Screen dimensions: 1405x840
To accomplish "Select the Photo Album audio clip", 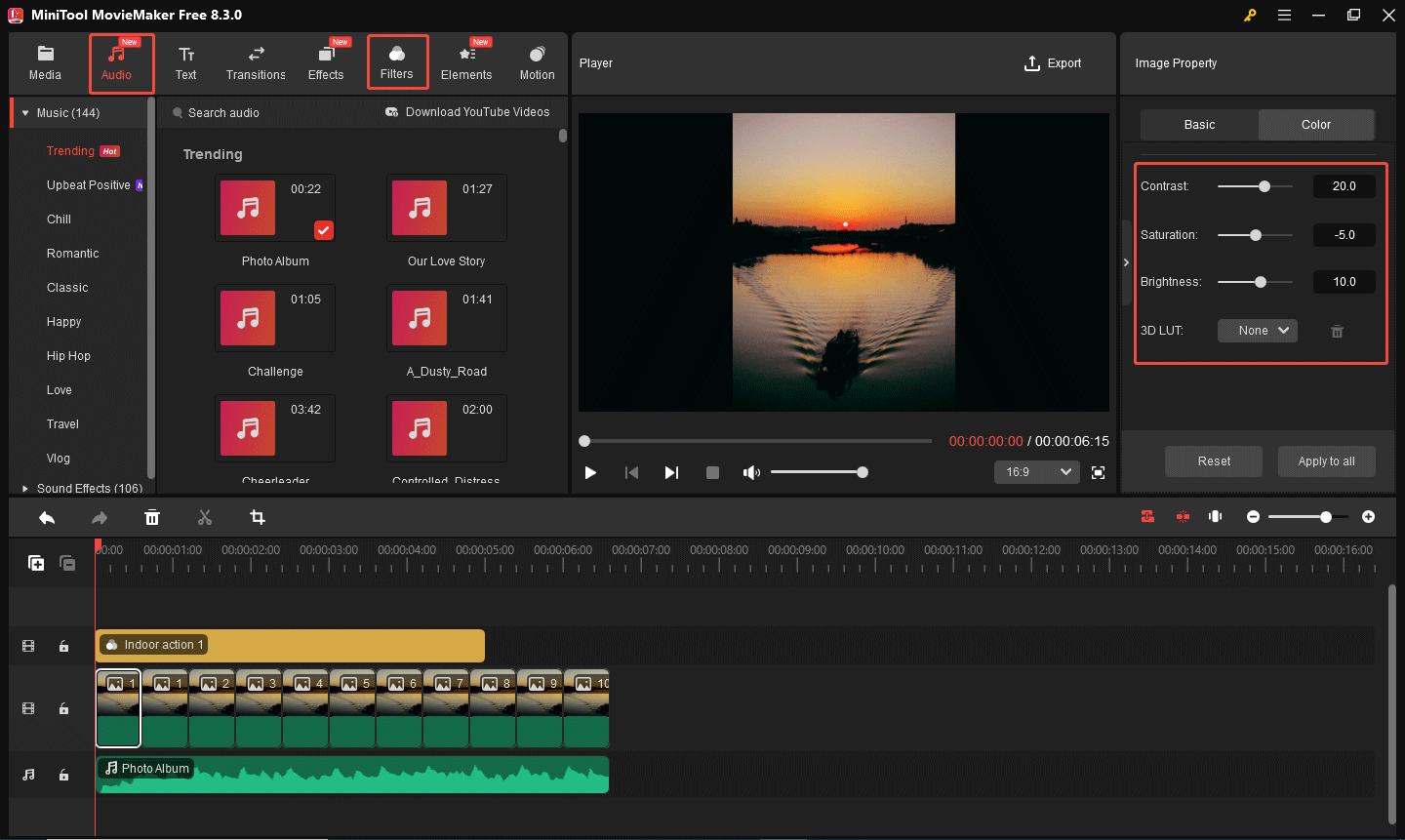I will 352,775.
